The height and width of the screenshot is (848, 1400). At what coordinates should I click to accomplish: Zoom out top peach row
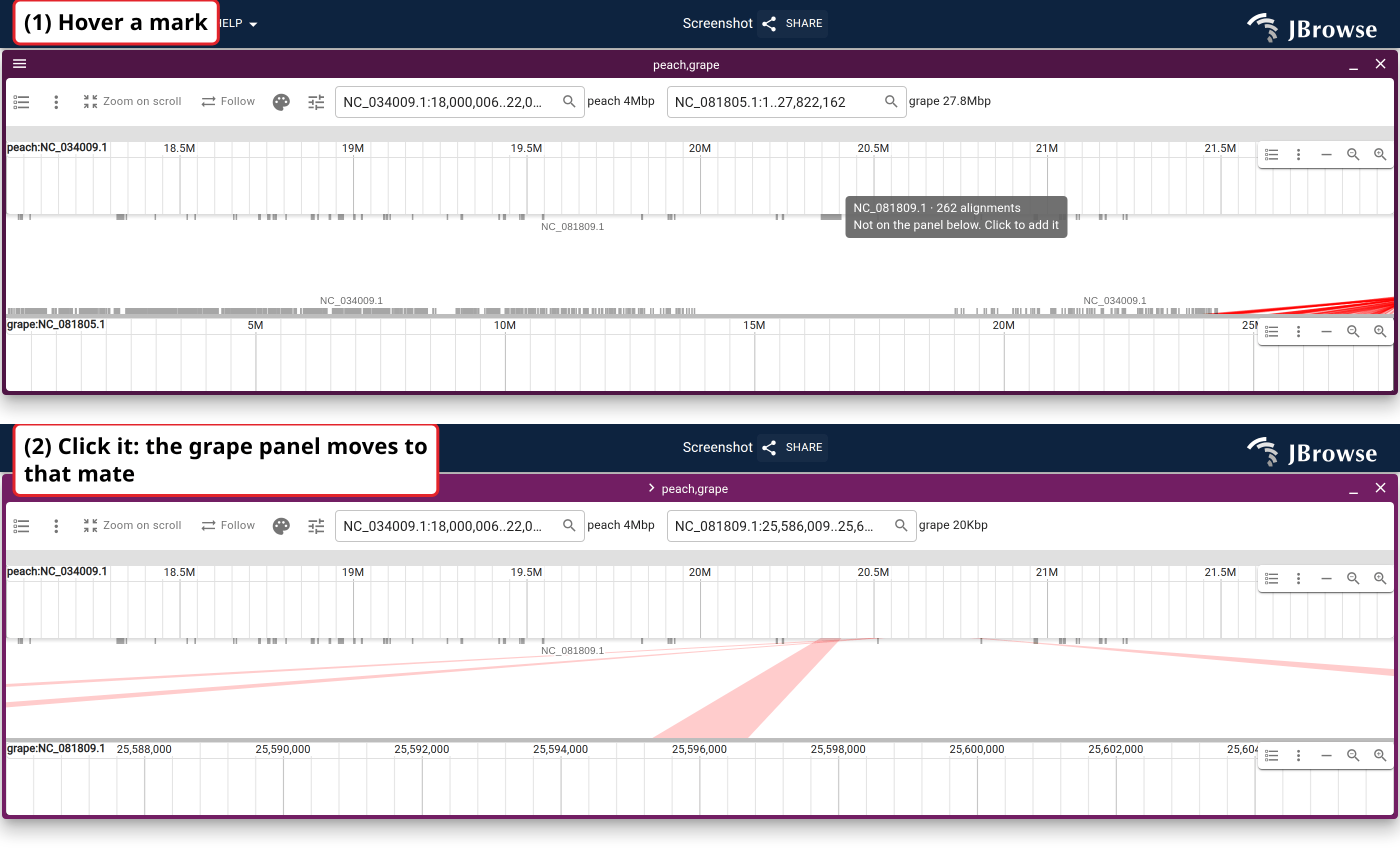pos(1353,154)
